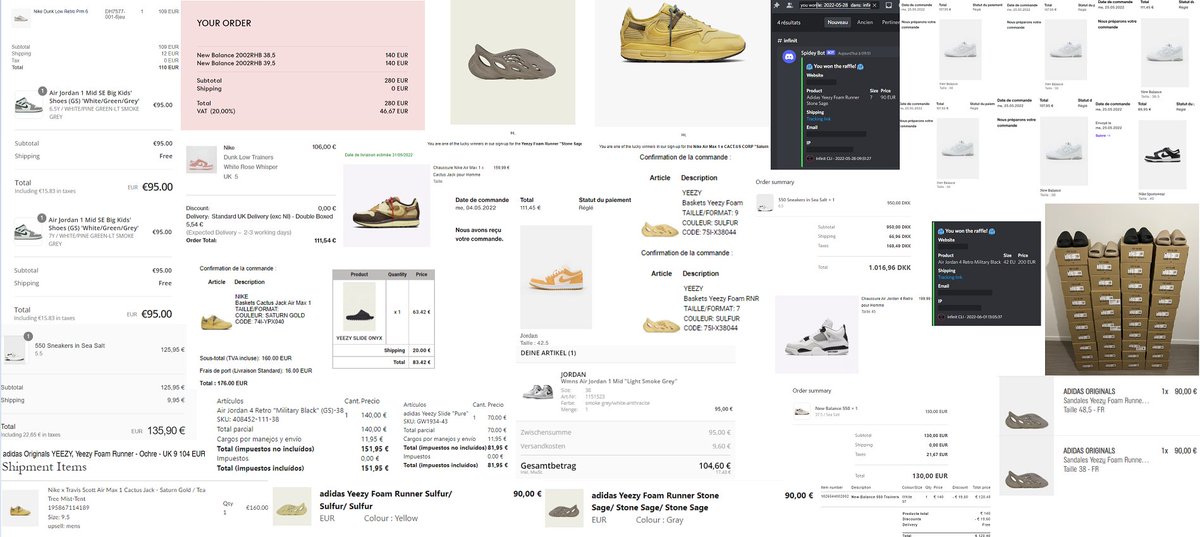Click adidas Yeezy Slide "Pure" article
1200x537 pixels.
[434, 412]
